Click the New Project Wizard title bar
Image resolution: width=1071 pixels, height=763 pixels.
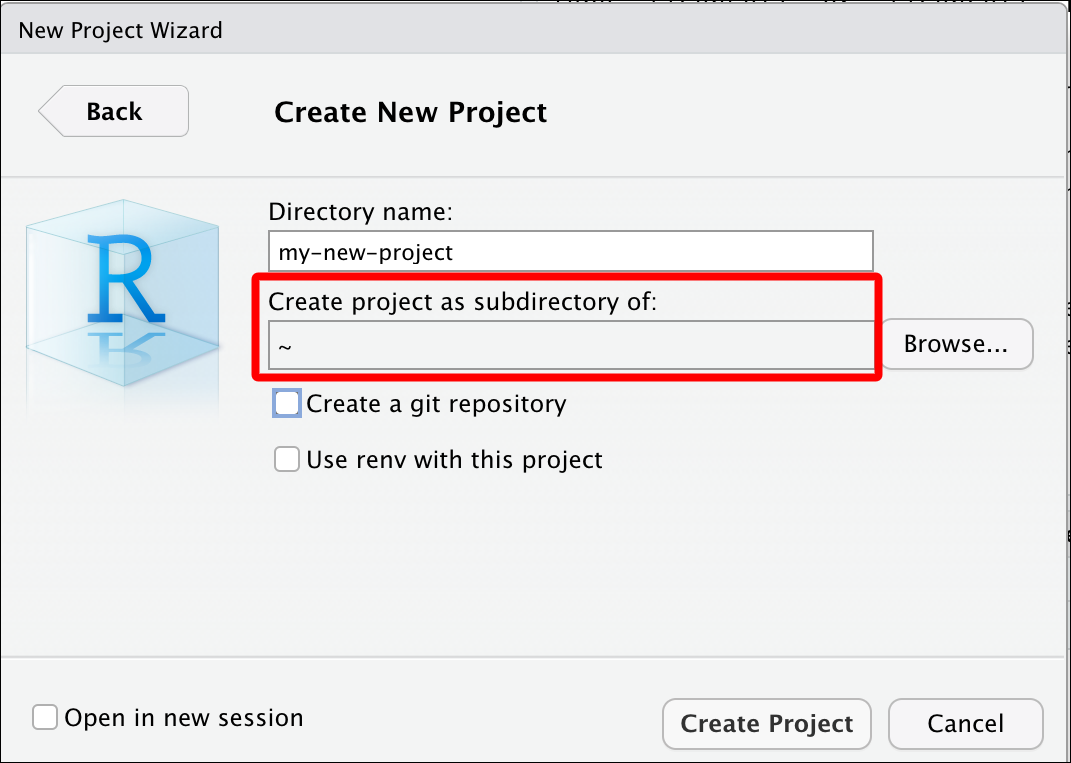coord(536,29)
